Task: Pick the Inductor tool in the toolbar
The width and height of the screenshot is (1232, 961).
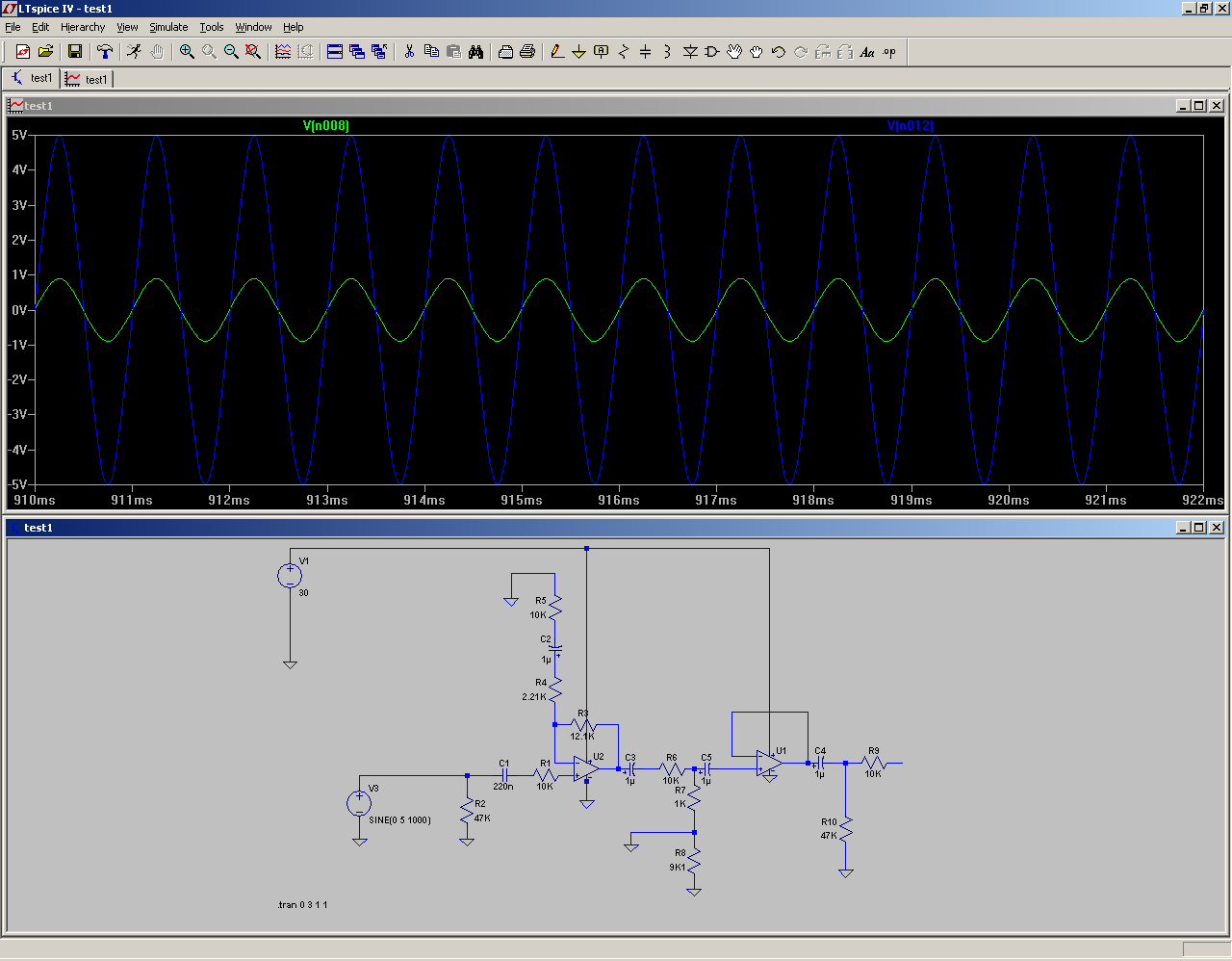Action: pos(667,52)
